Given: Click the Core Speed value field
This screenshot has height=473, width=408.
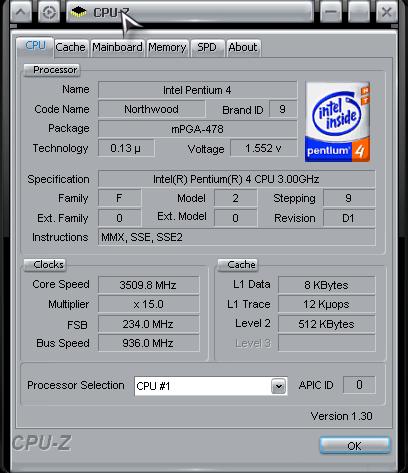Looking at the screenshot, I should pos(149,285).
